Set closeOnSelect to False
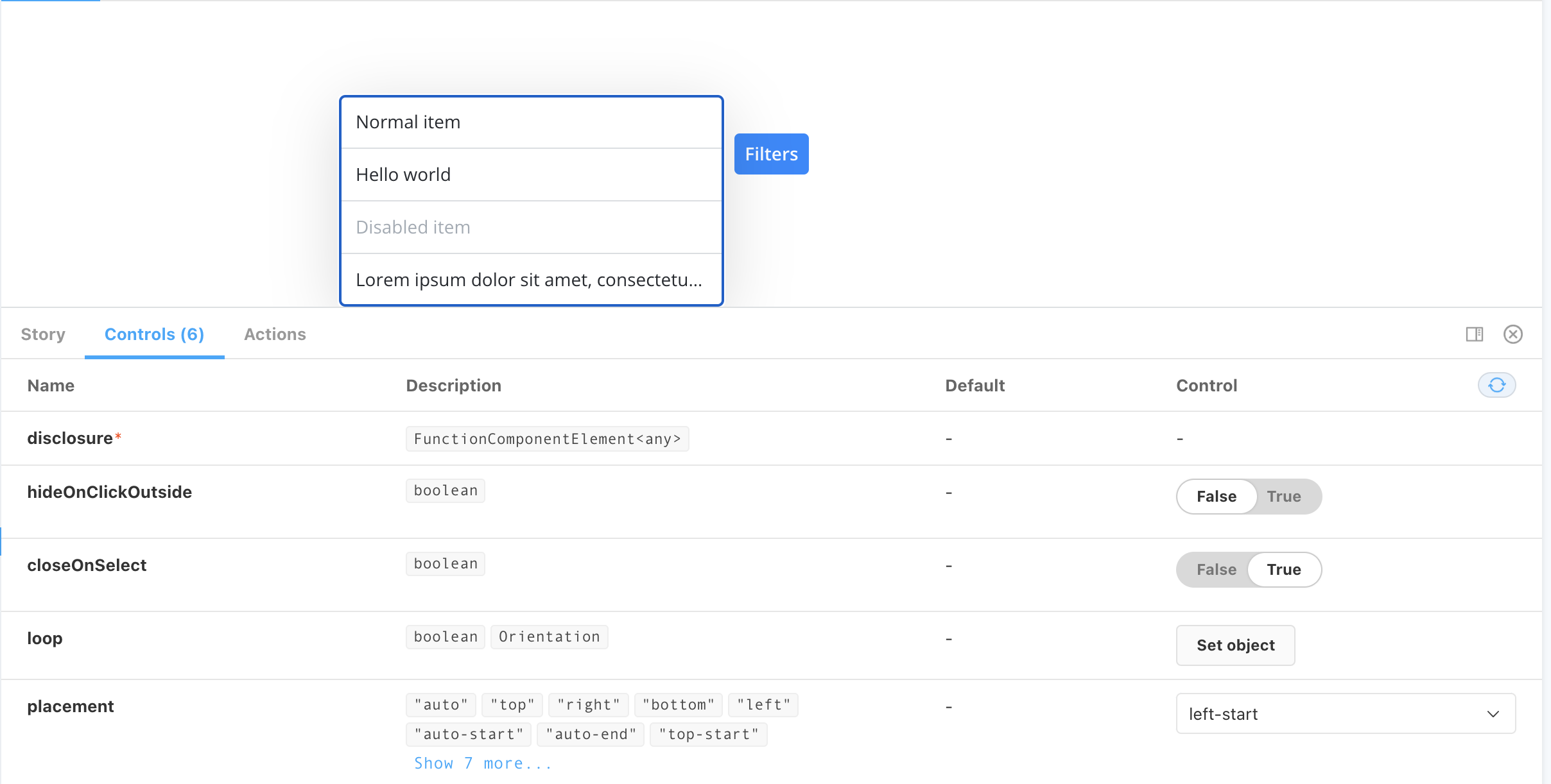Viewport: 1551px width, 784px height. tap(1215, 569)
